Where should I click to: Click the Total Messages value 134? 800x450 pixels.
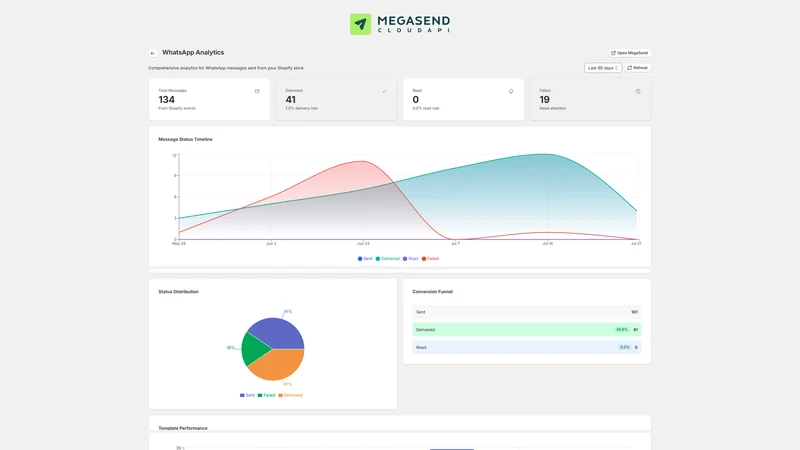[x=166, y=99]
